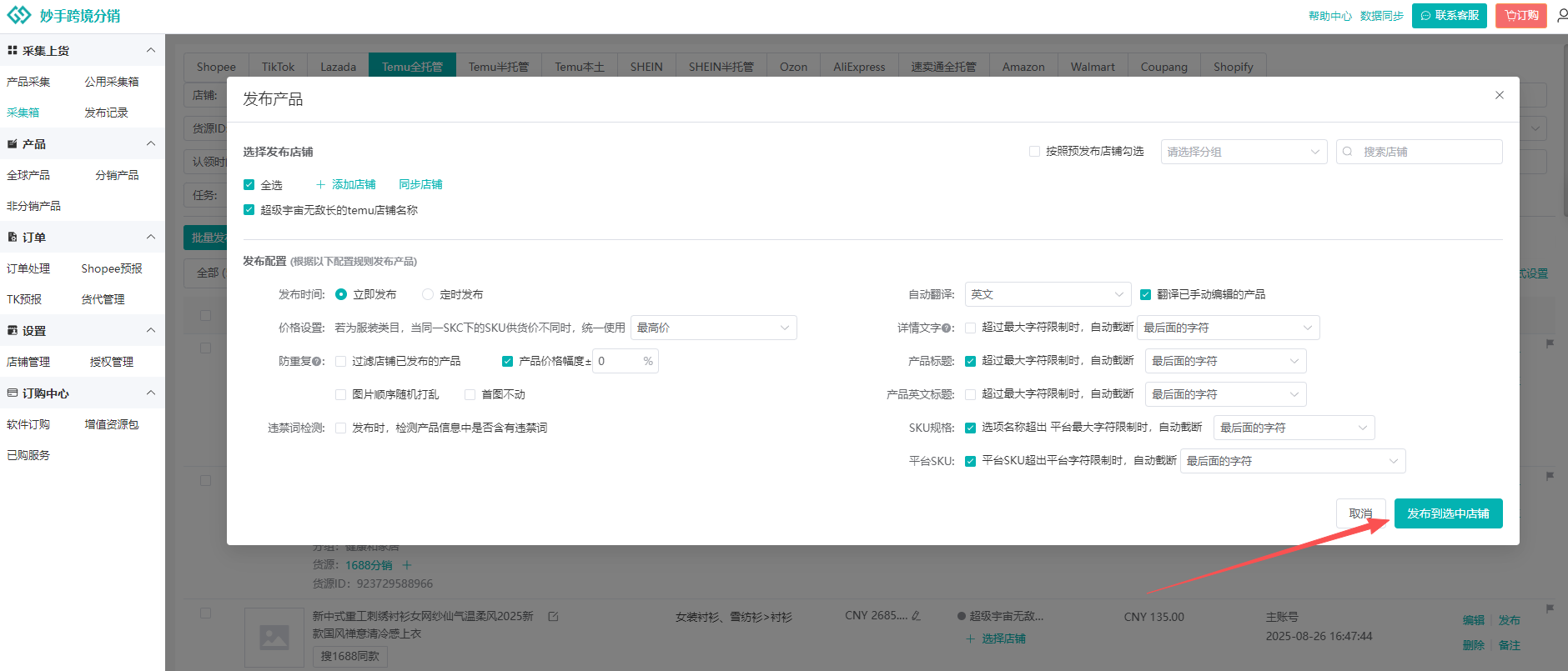Enable 过滤店铺已发布的产品 checkbox
This screenshot has height=671, width=1568.
341,361
